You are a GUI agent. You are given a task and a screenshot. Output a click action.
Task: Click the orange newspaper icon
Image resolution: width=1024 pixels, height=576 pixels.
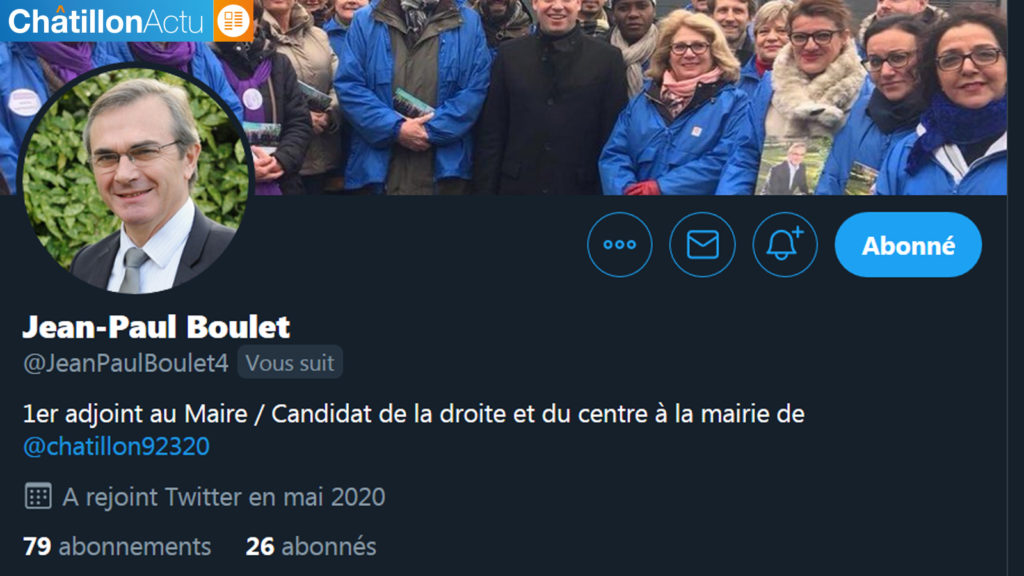[x=233, y=20]
